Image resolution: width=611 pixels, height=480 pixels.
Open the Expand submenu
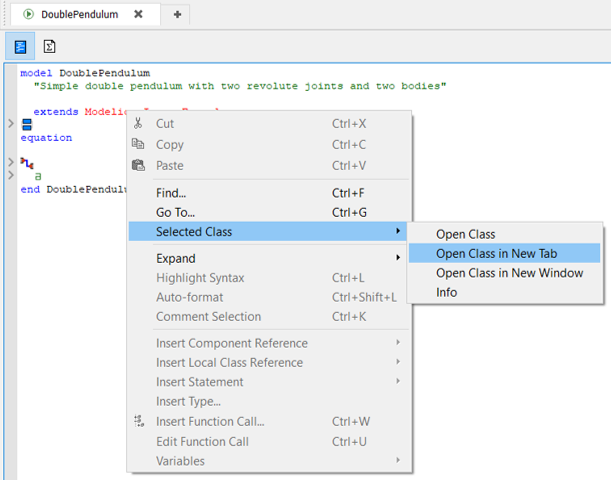pyautogui.click(x=270, y=258)
